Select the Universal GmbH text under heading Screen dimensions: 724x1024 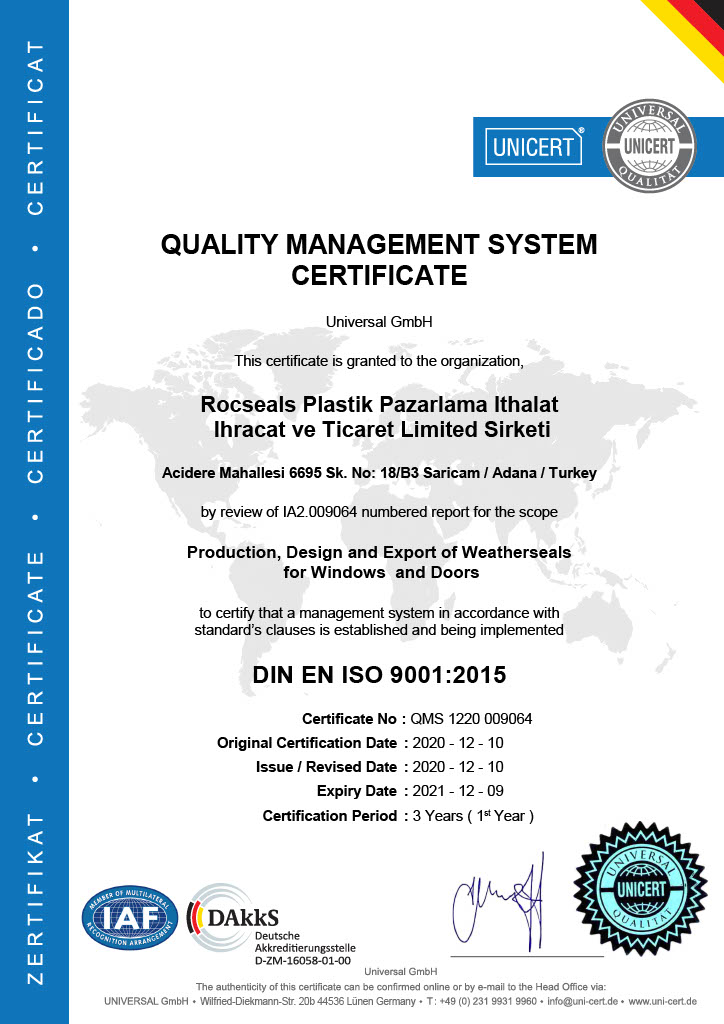[x=379, y=322]
